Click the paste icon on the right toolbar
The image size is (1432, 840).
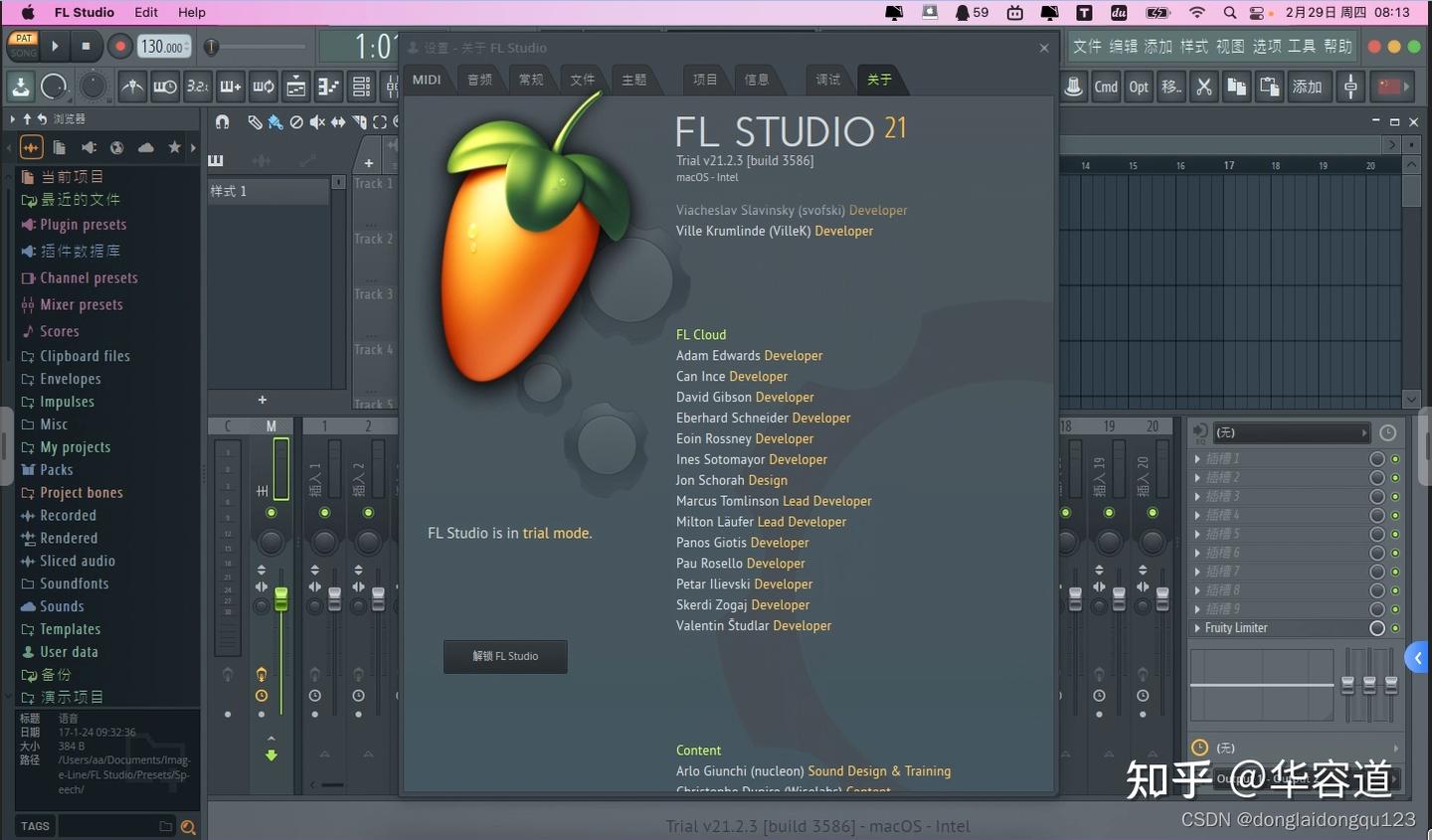[x=1270, y=86]
